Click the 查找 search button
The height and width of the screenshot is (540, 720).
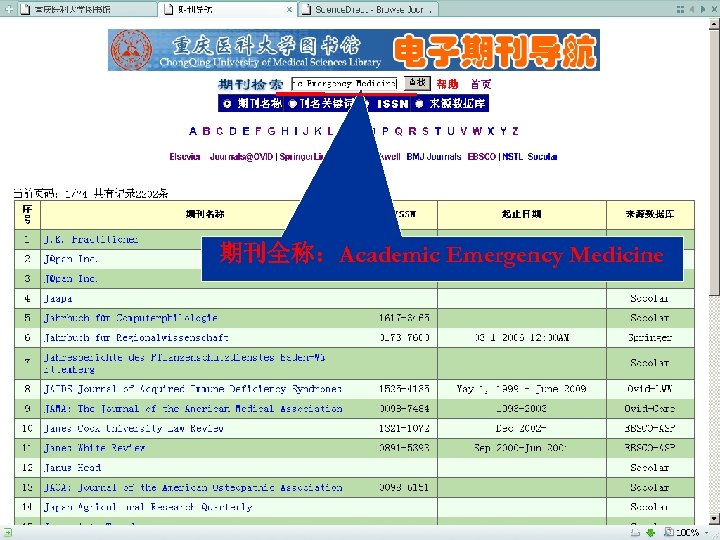pos(417,83)
